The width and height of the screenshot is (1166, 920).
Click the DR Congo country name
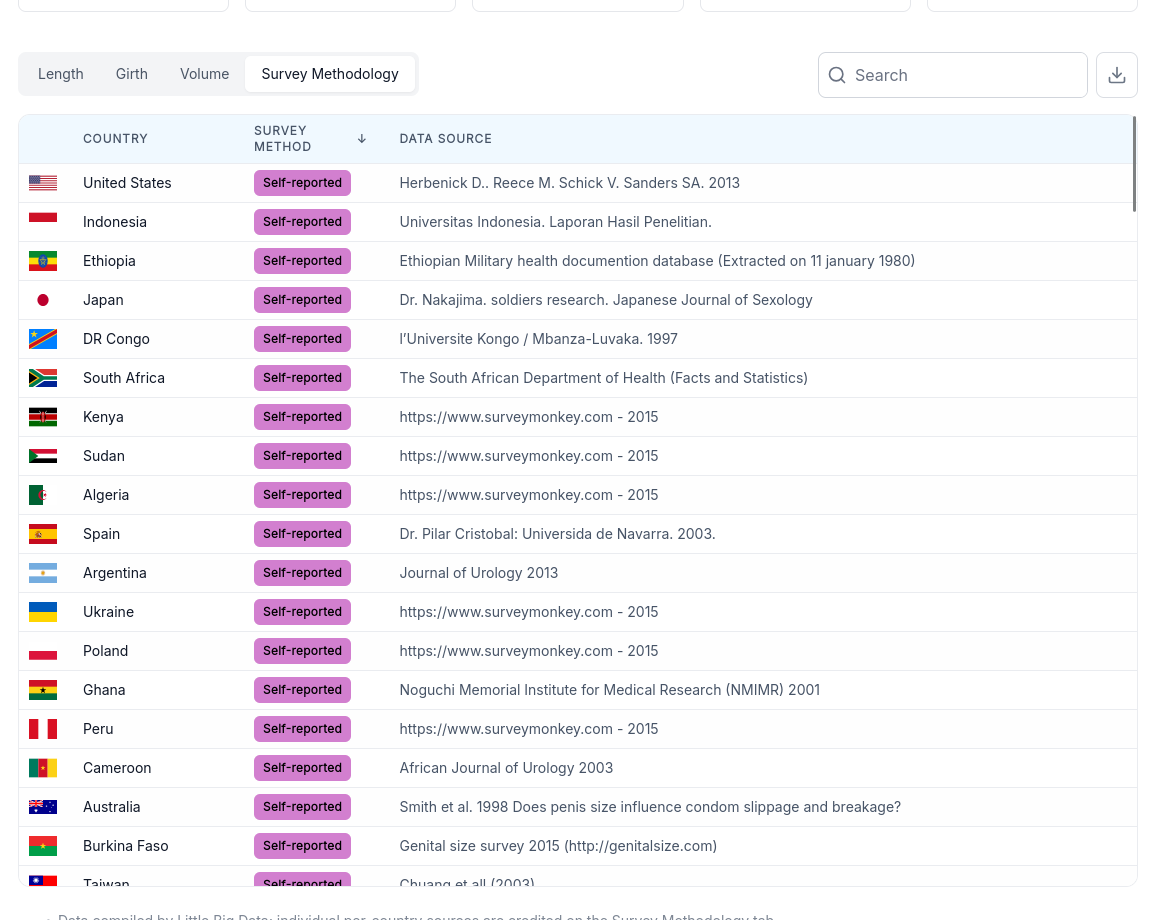pos(117,339)
